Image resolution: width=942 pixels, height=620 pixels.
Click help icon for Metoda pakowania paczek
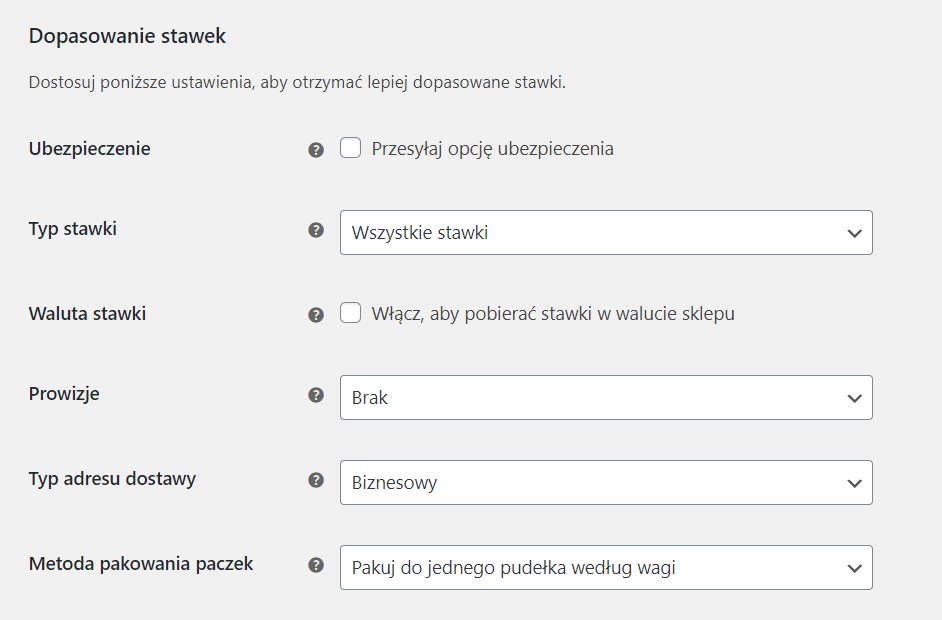[x=316, y=565]
